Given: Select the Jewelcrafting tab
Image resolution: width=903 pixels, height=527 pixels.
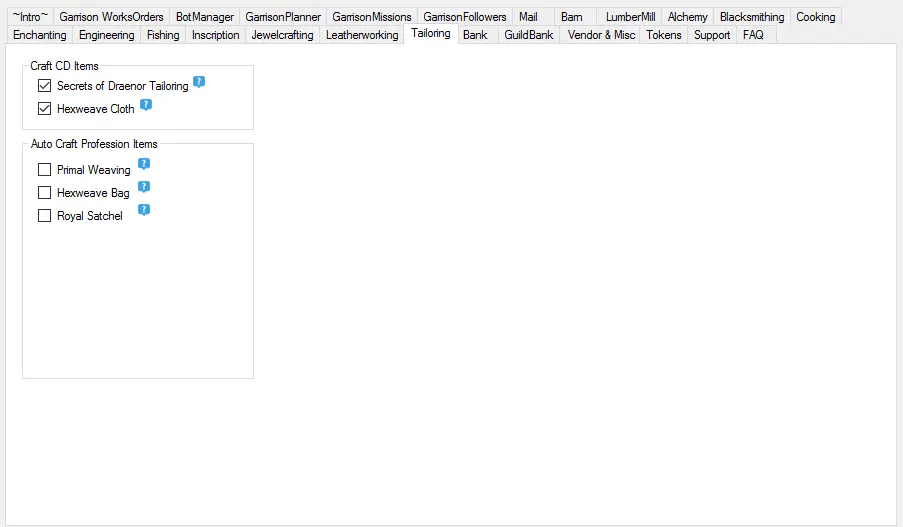Looking at the screenshot, I should tap(282, 35).
